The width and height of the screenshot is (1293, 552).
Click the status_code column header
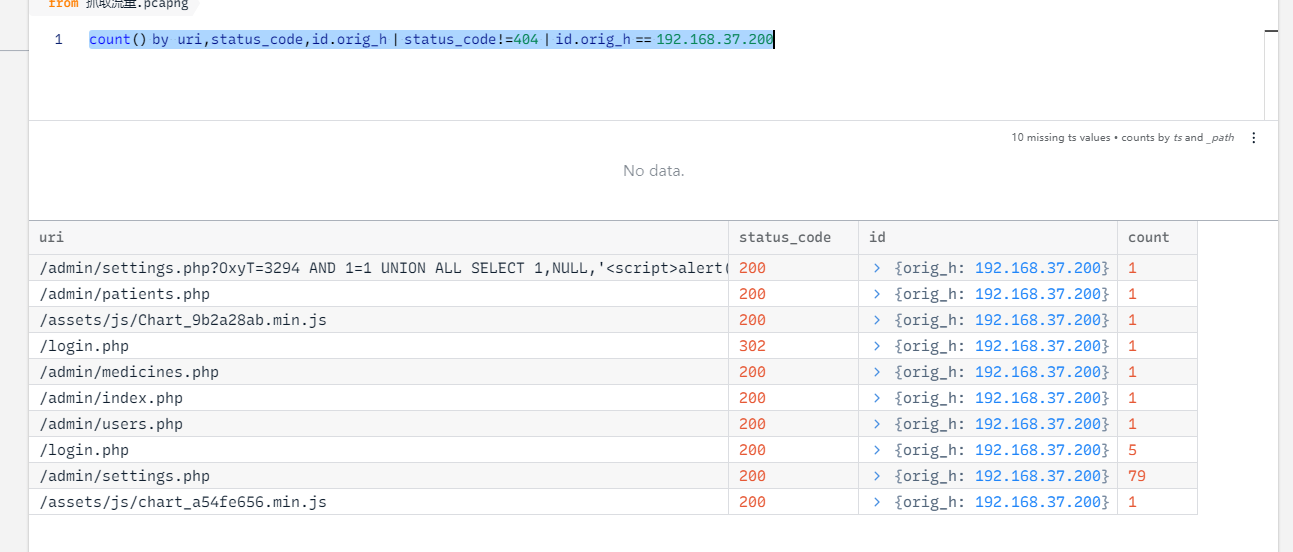click(784, 237)
